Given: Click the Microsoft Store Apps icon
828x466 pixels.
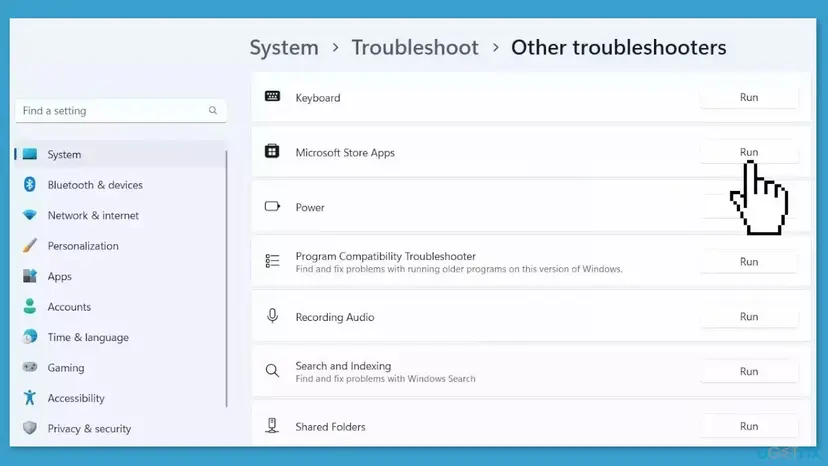Looking at the screenshot, I should tap(272, 151).
